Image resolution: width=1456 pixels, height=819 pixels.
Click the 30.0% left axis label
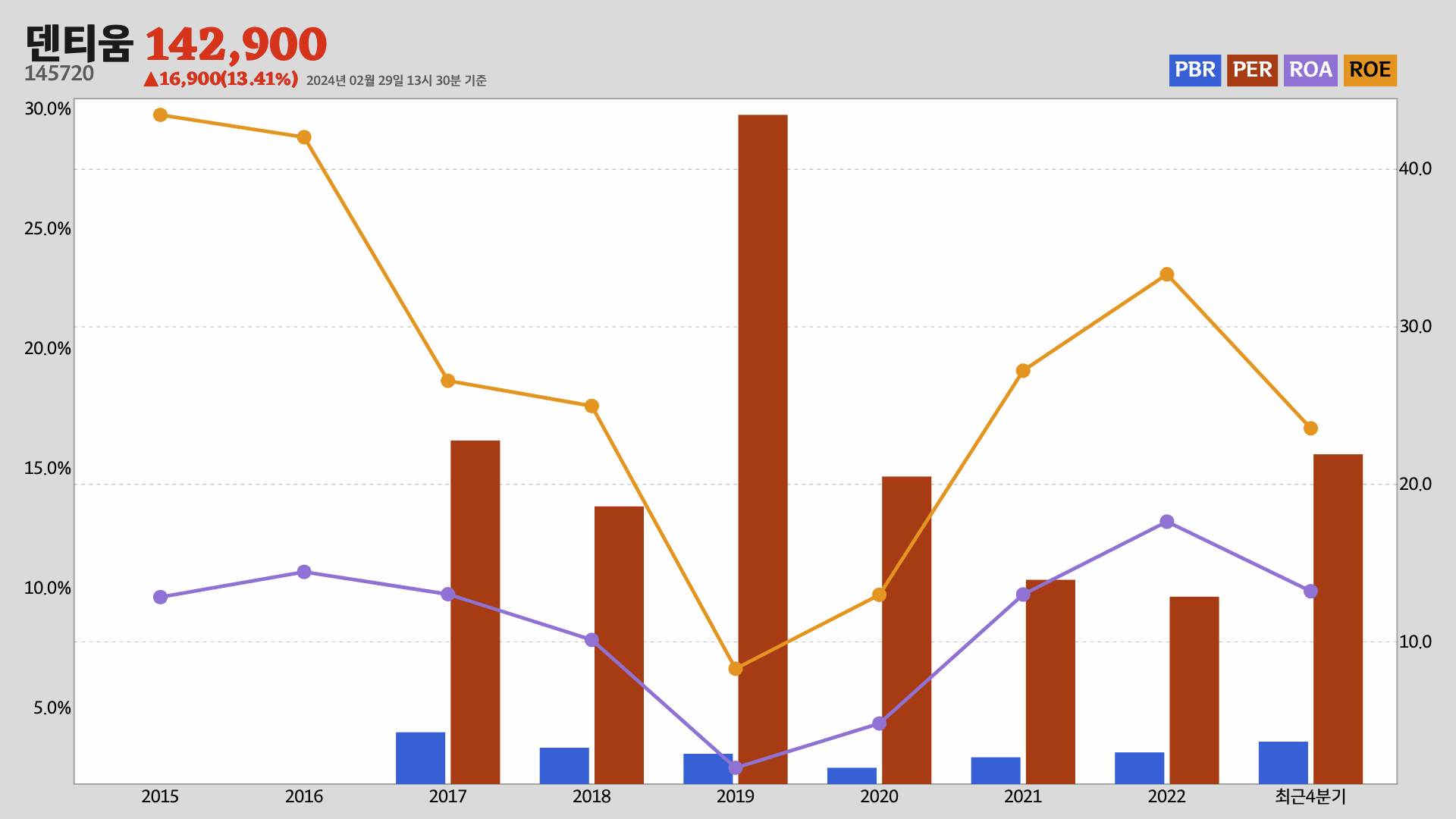click(x=48, y=109)
